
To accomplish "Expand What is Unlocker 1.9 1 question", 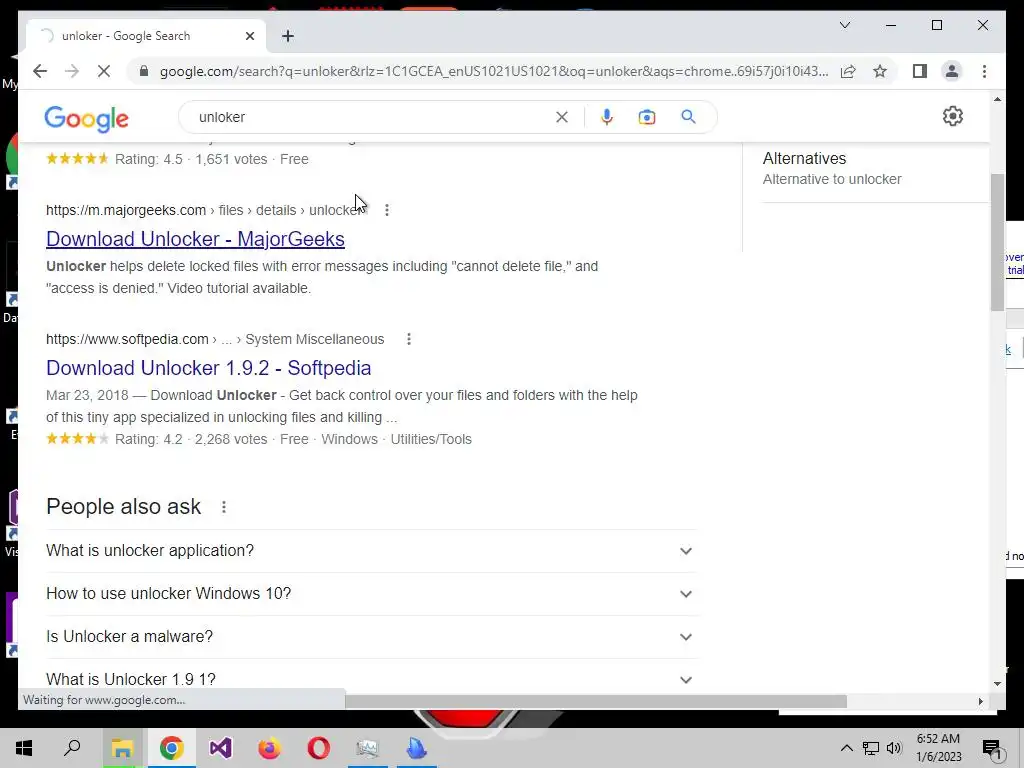I will pyautogui.click(x=371, y=679).
